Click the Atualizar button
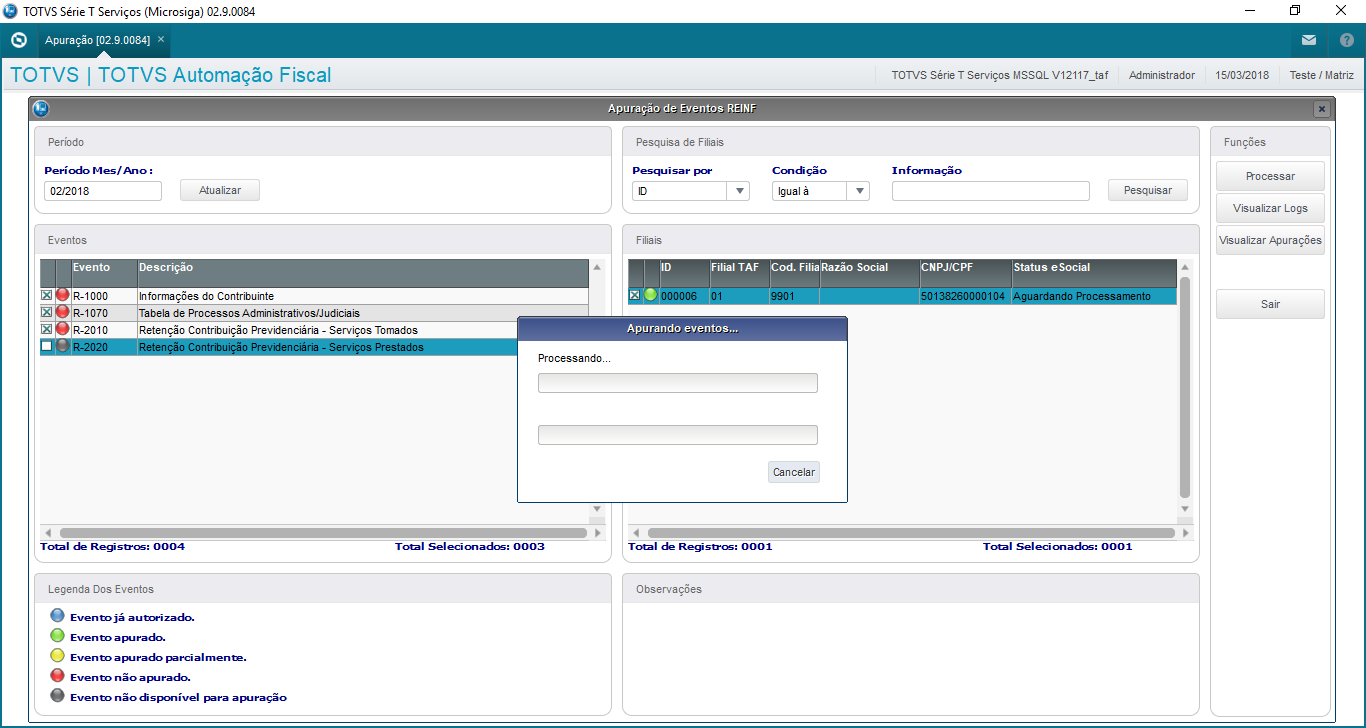The height and width of the screenshot is (728, 1366). point(220,190)
